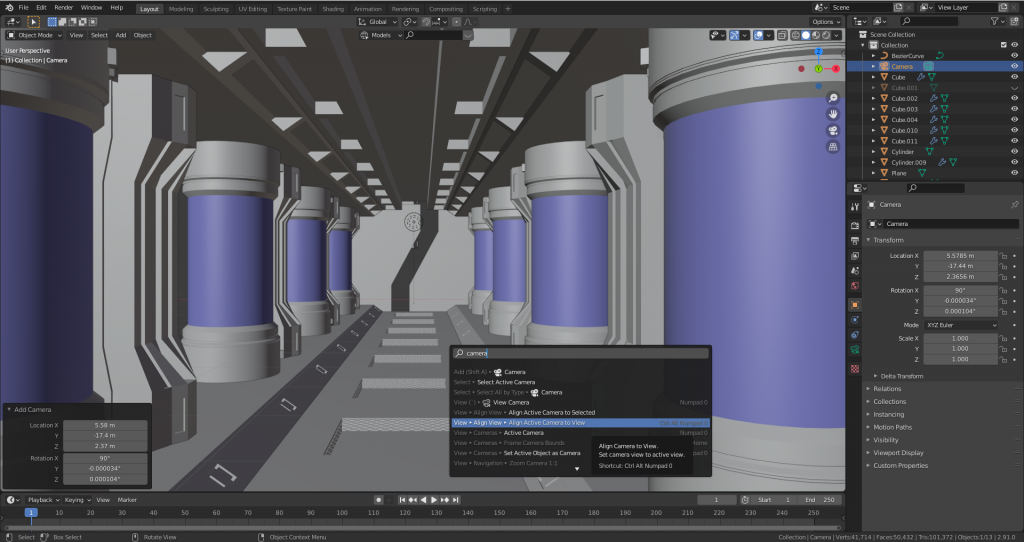The width and height of the screenshot is (1024, 542).
Task: Open the Render menu
Action: [63, 8]
